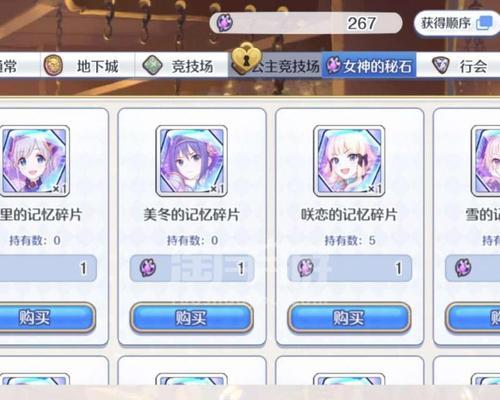Click the guild shield coin icon
Image resolution: width=500 pixels, height=400 pixels.
click(x=441, y=65)
